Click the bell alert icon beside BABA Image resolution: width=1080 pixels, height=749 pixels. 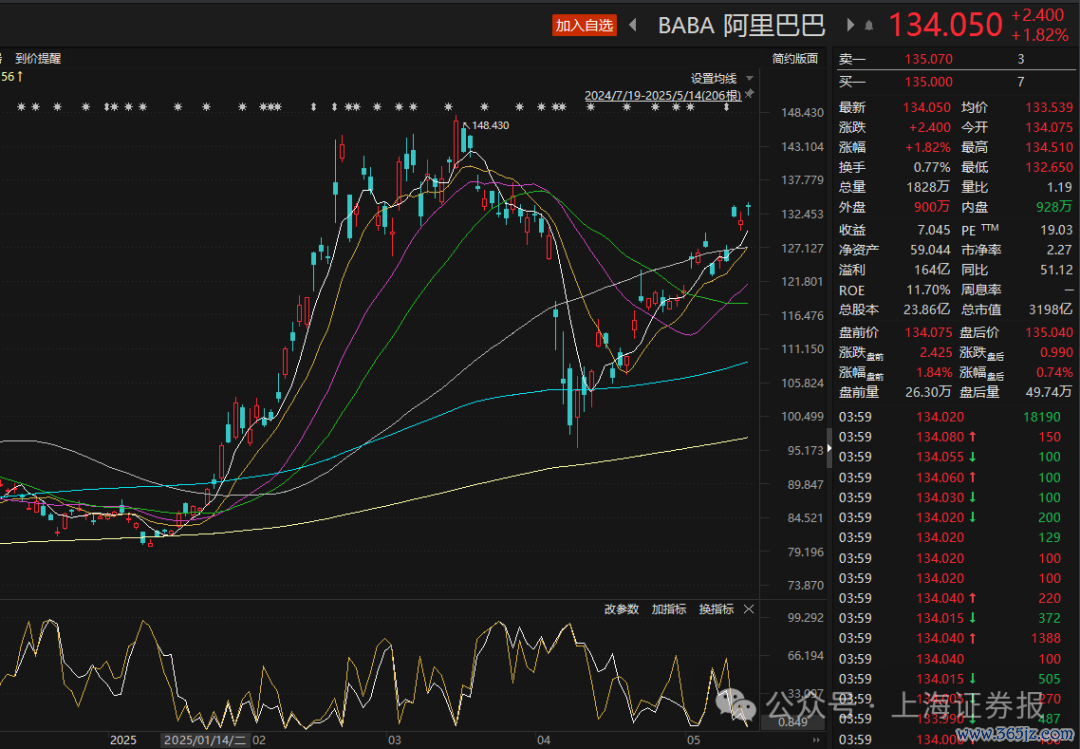(869, 25)
